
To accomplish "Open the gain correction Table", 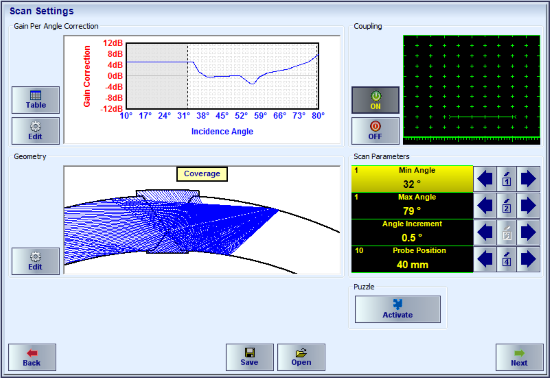I will point(35,100).
